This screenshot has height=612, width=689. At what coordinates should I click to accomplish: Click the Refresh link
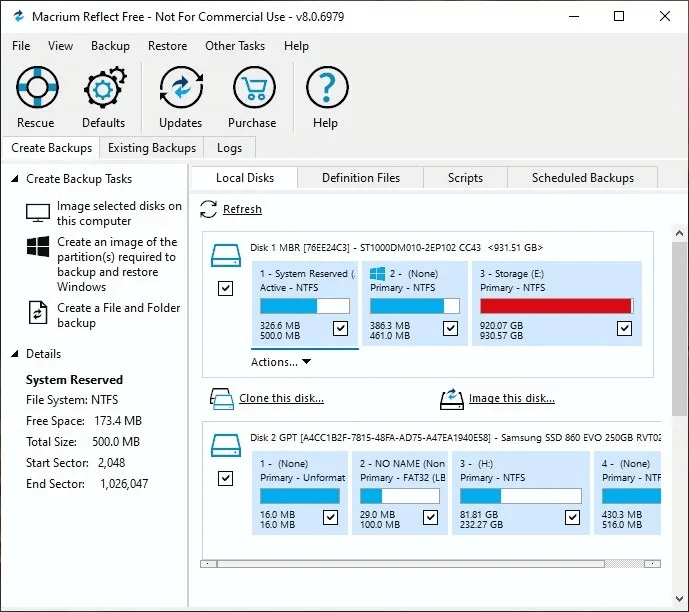pyautogui.click(x=242, y=209)
